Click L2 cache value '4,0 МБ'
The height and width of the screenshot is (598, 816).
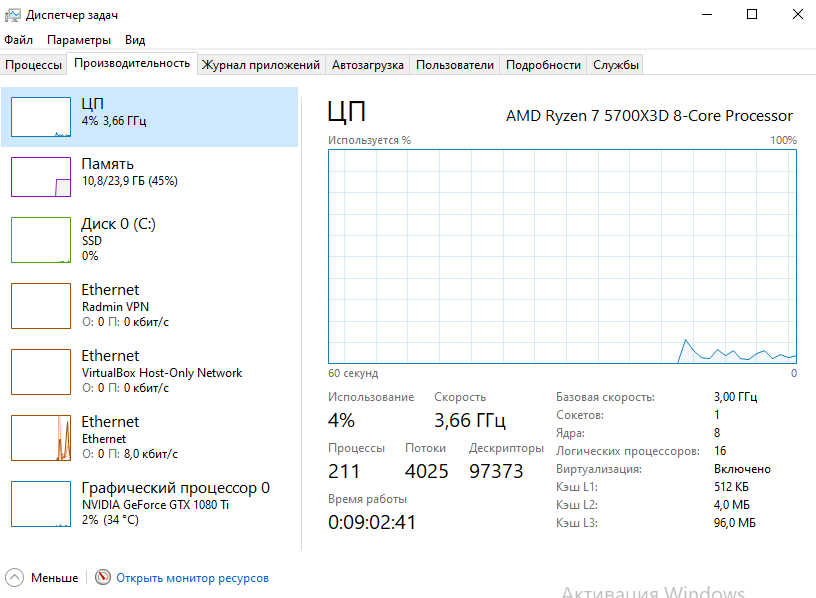732,505
